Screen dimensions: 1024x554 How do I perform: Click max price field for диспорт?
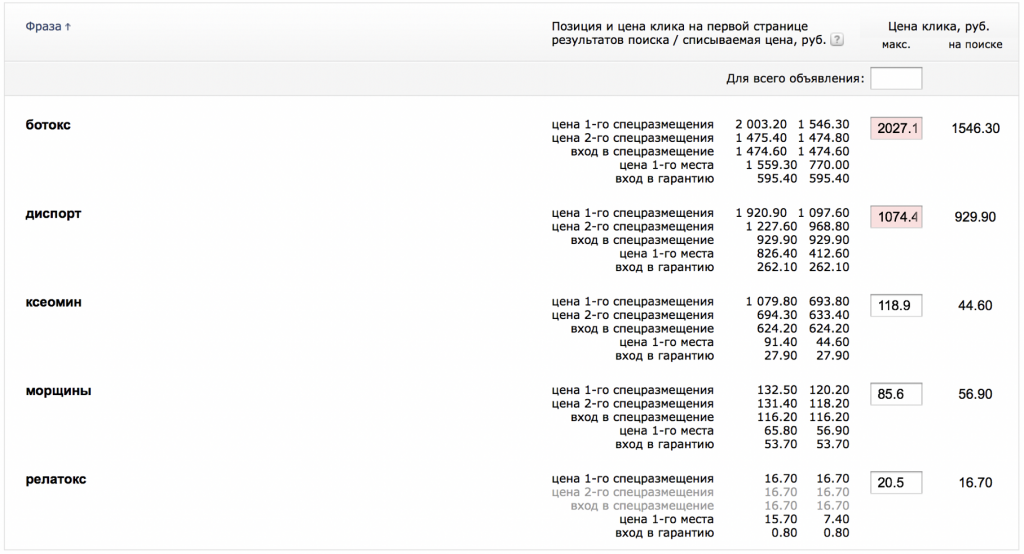click(896, 217)
